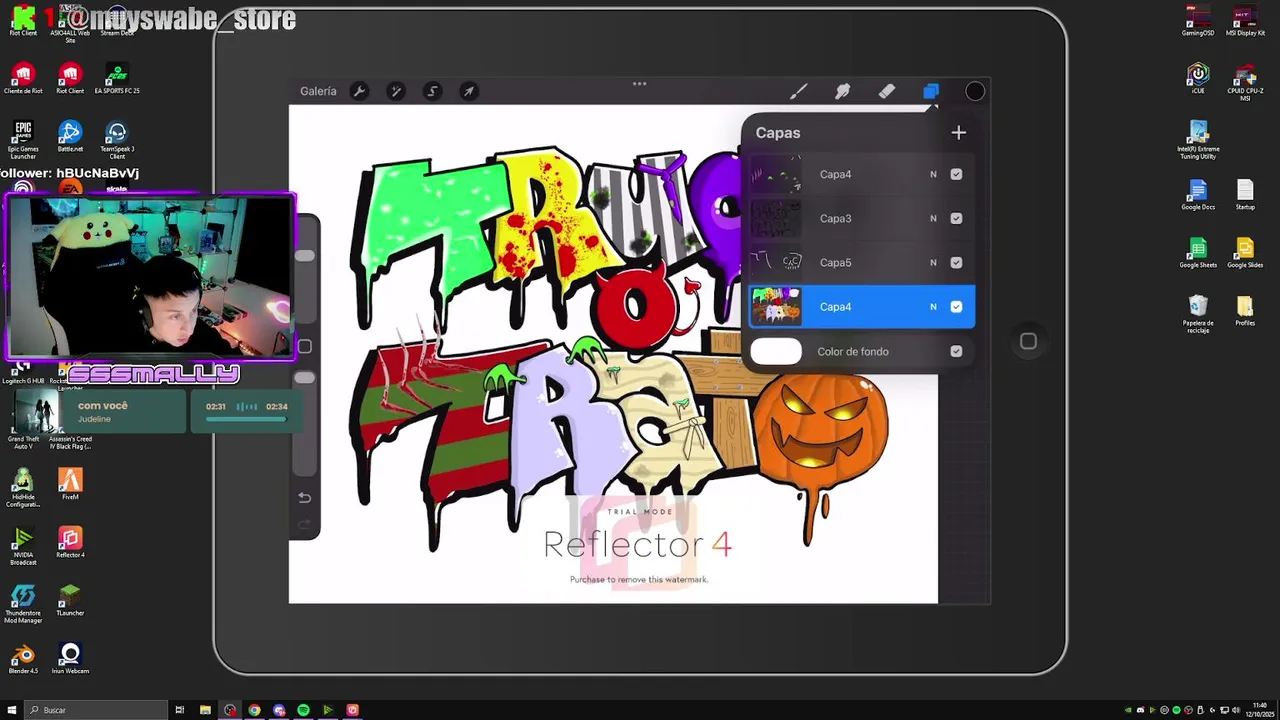Image resolution: width=1280 pixels, height=720 pixels.
Task: Open Cliente de Riot desktop shortcut
Action: (x=23, y=78)
